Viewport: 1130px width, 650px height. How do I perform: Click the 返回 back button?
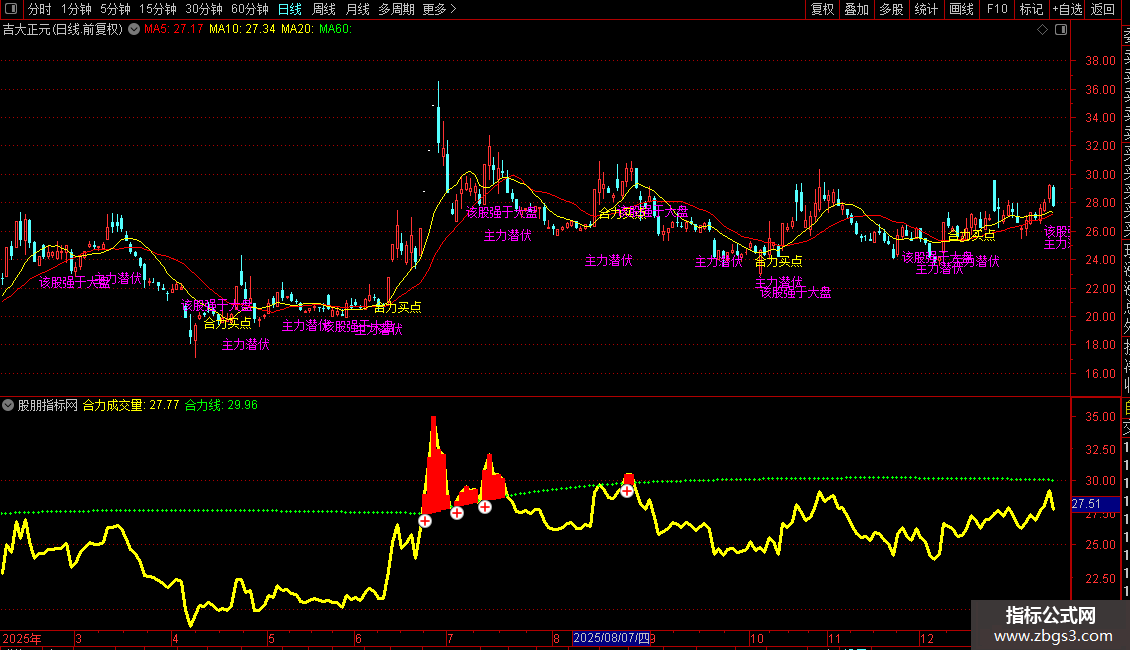(1103, 9)
